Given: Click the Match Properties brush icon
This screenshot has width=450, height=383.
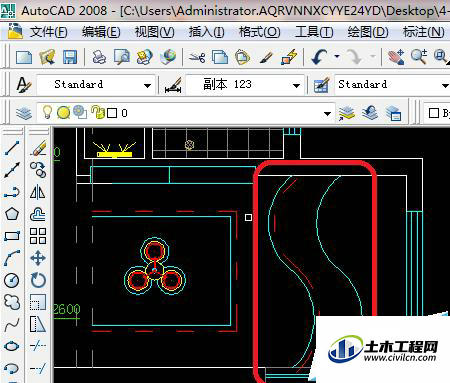Looking at the screenshot, I should tap(266, 57).
